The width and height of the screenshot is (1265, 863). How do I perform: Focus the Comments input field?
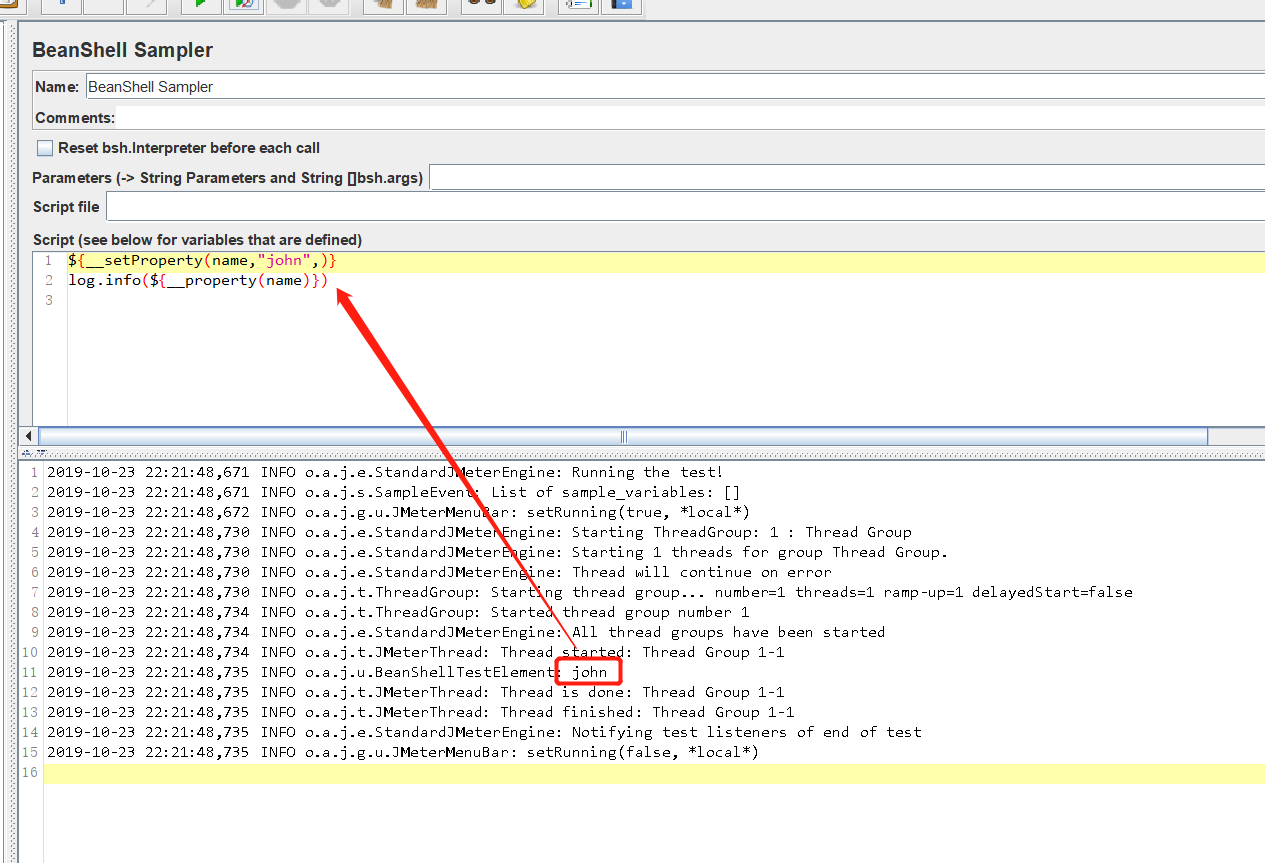[x=691, y=118]
